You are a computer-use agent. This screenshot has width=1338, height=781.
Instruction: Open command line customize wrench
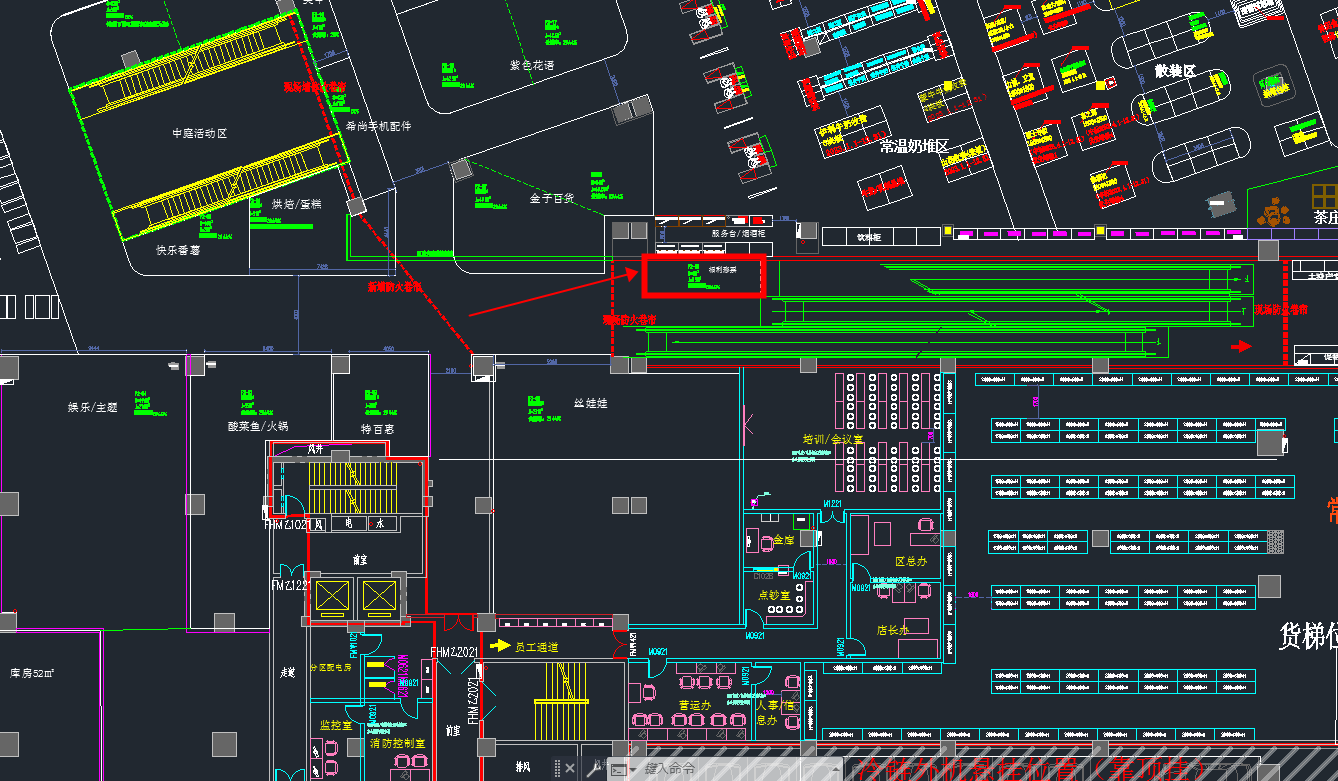click(595, 769)
